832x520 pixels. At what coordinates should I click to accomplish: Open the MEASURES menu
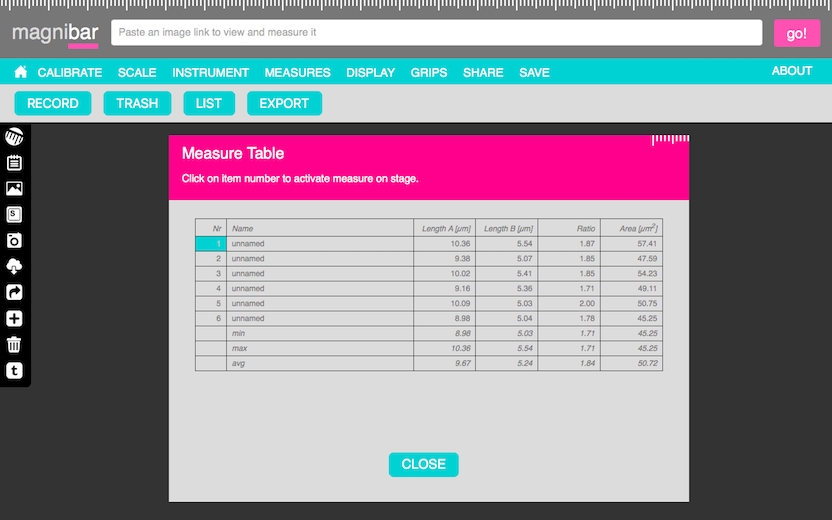coord(297,72)
